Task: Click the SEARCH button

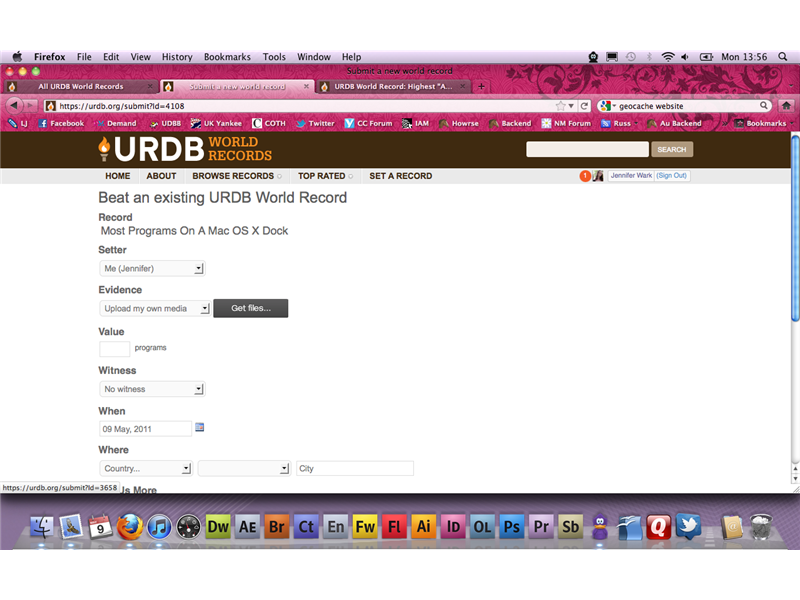Action: (671, 149)
